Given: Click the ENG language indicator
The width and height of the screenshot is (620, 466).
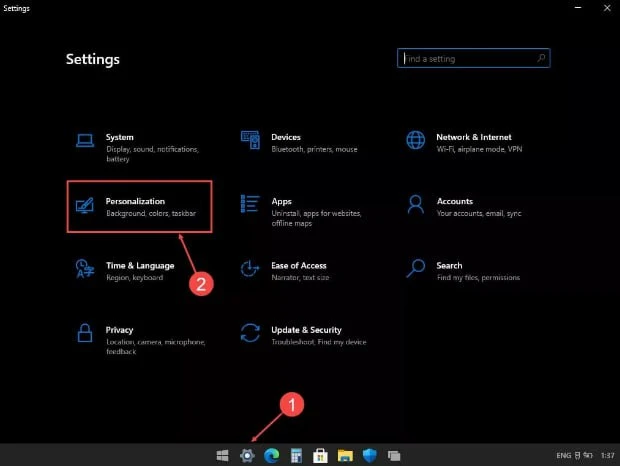Looking at the screenshot, I should point(563,456).
